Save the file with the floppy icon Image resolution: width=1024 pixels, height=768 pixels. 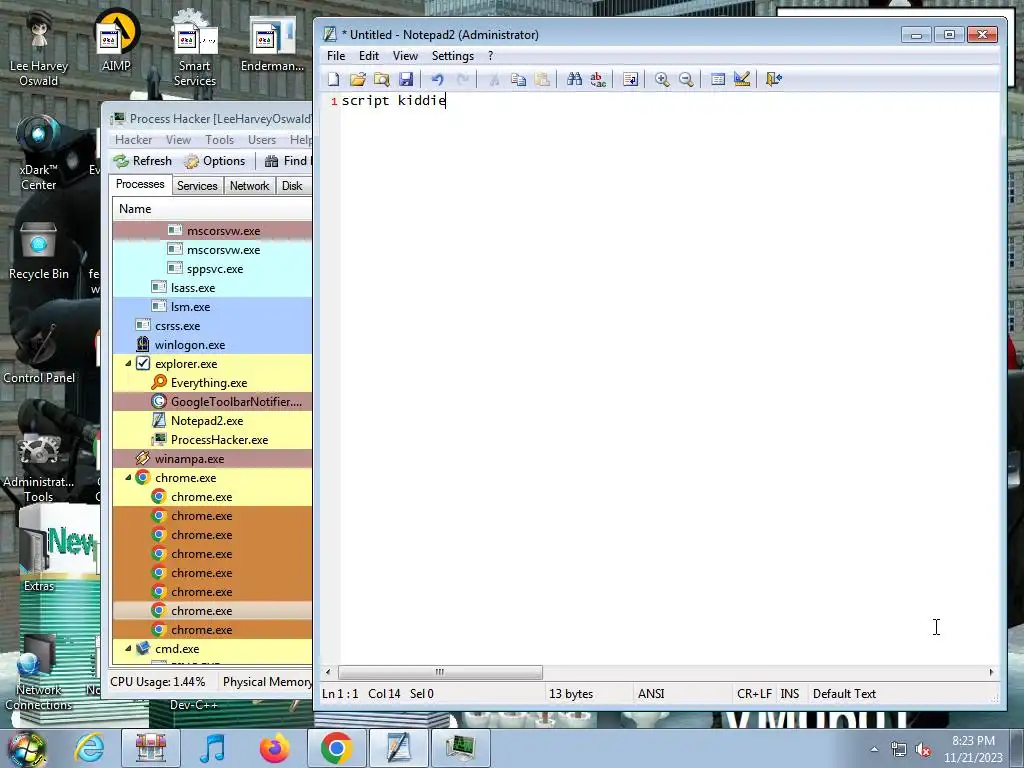pyautogui.click(x=406, y=80)
